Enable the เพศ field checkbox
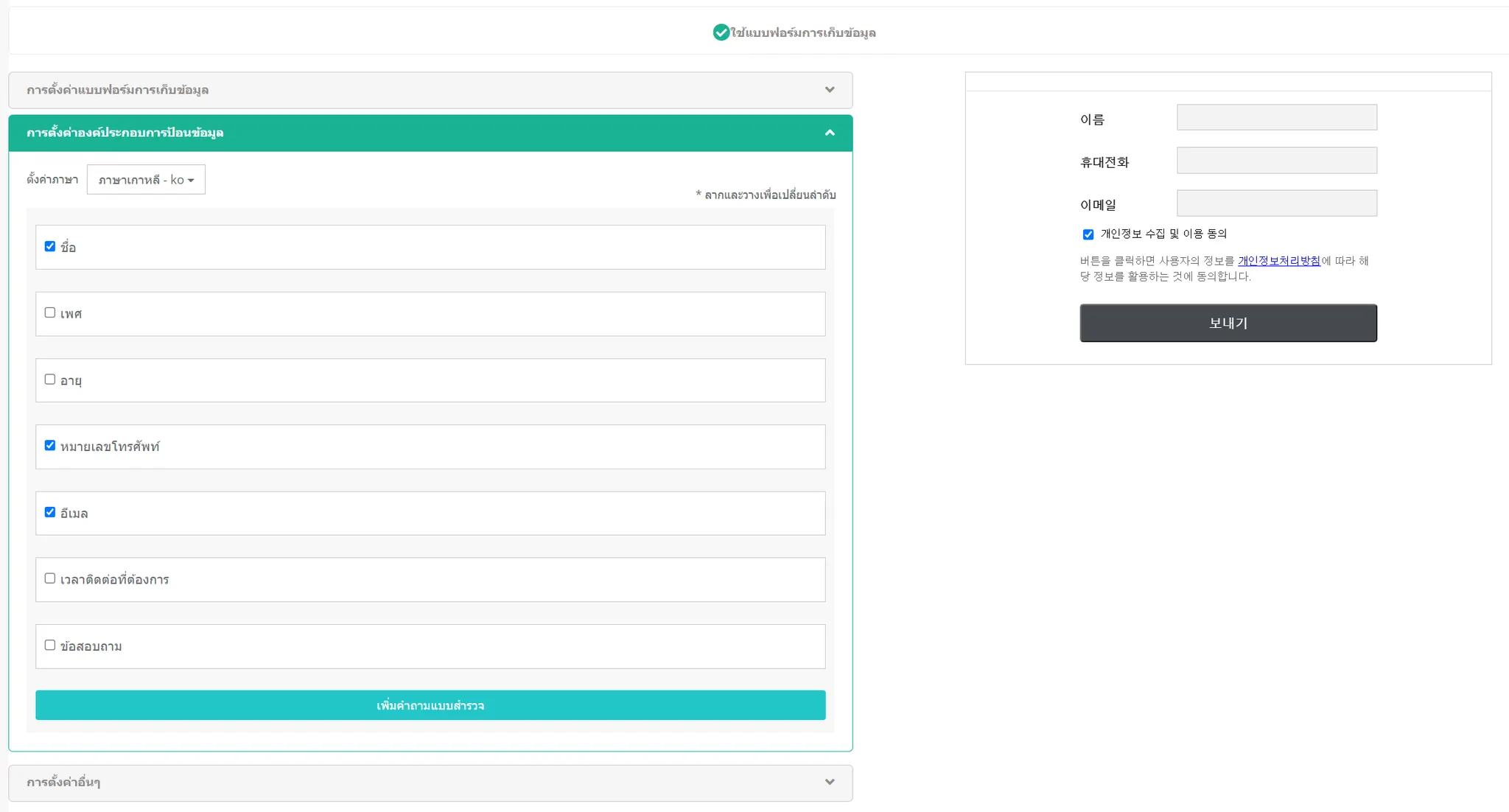The image size is (1509, 812). [x=50, y=313]
